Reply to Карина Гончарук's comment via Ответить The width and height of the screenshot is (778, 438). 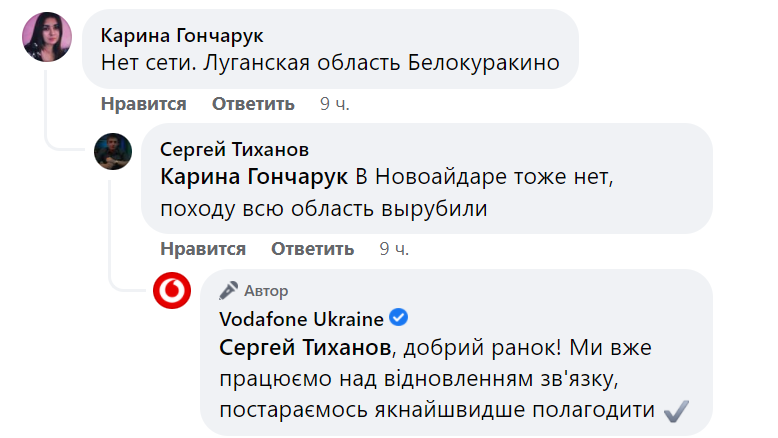point(253,104)
